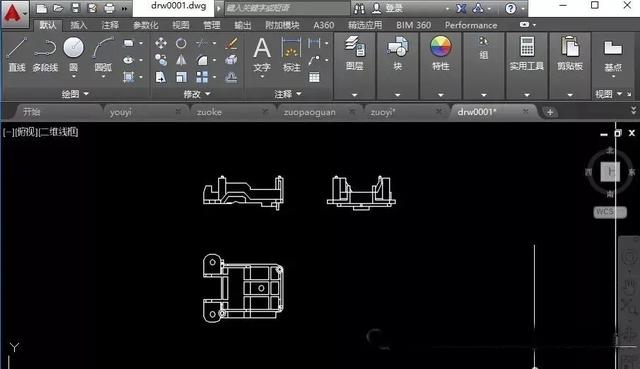
Task: Plot the drawing with the printer icon
Action: coord(109,8)
